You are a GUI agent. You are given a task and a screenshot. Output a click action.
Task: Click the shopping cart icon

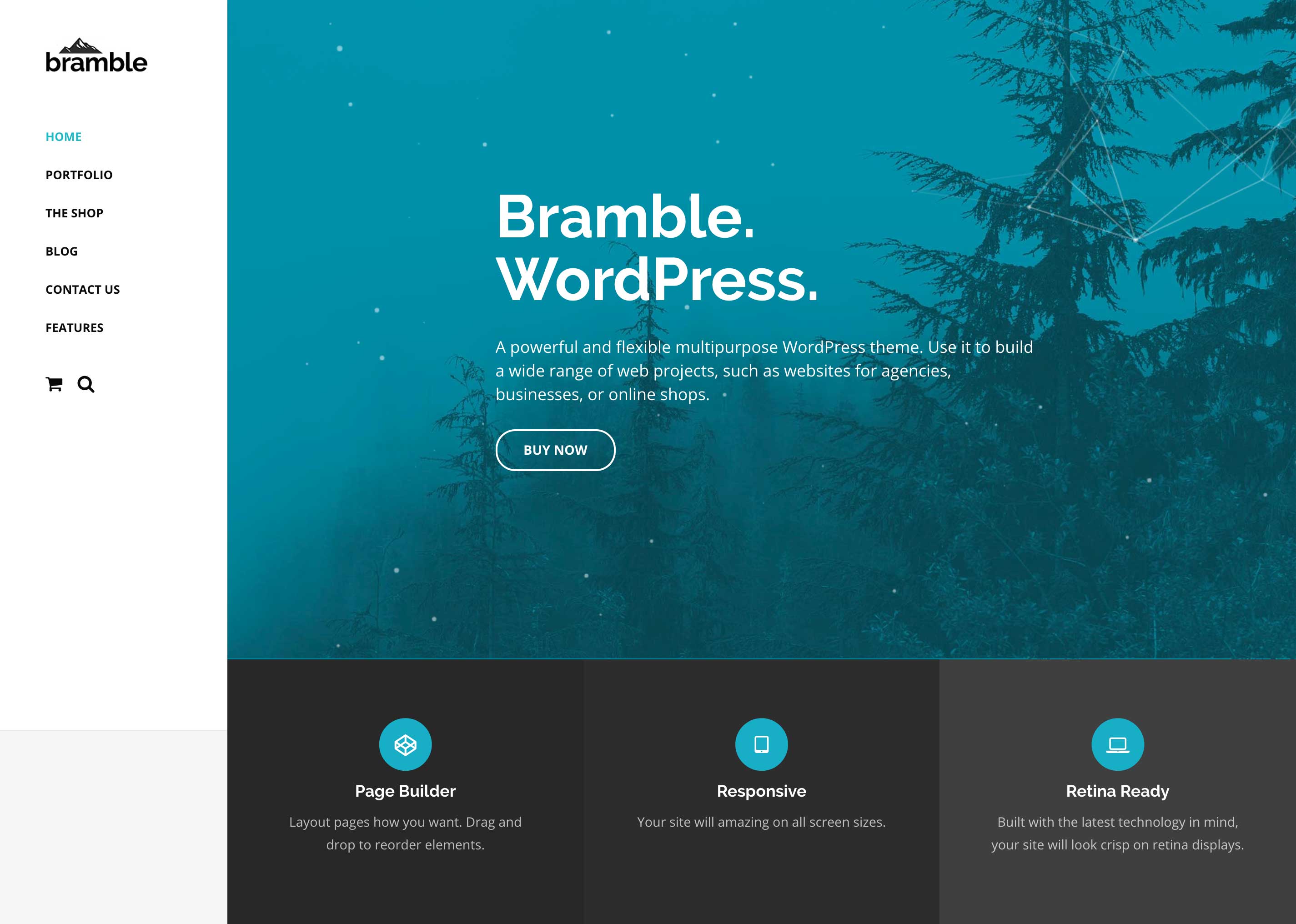54,384
